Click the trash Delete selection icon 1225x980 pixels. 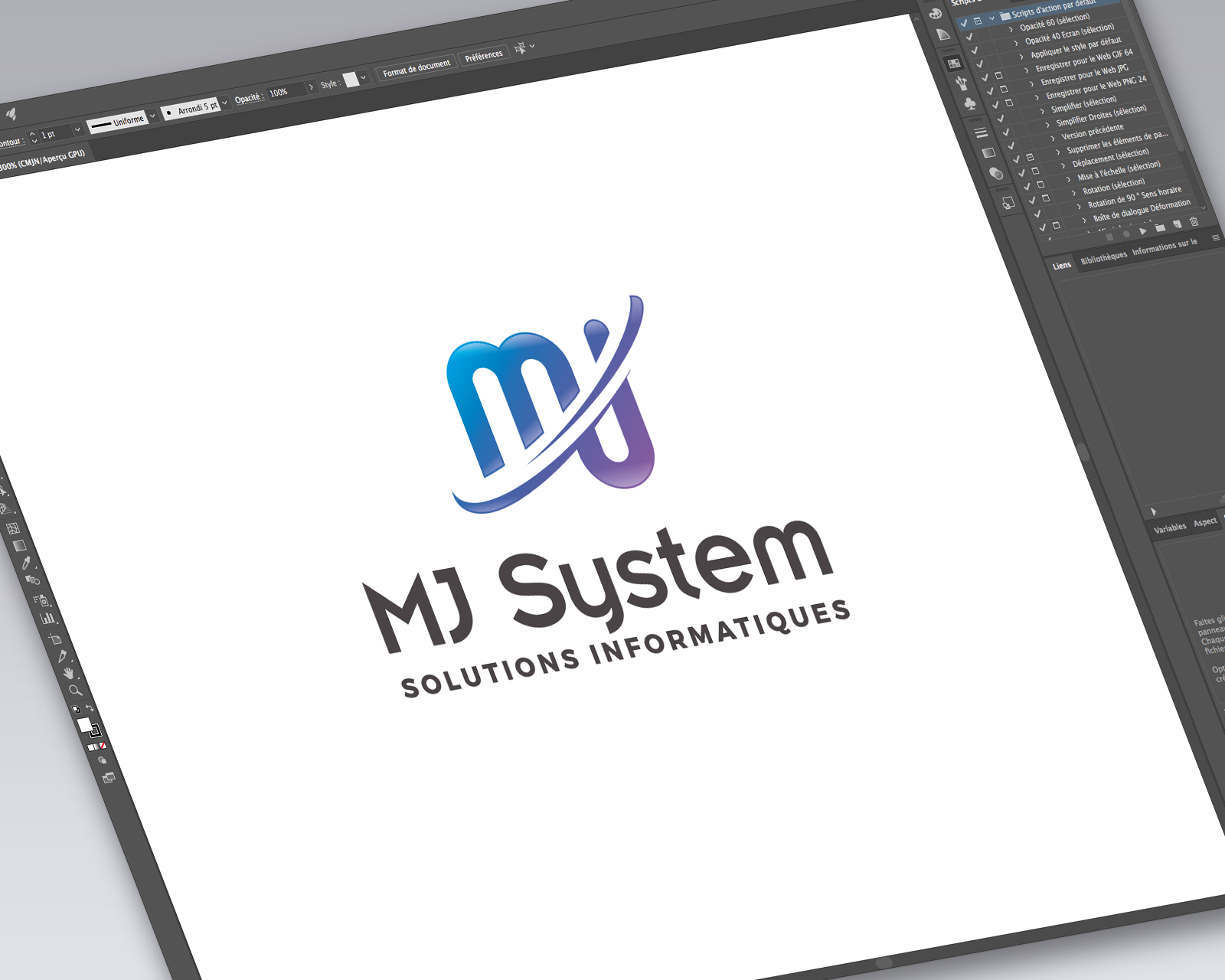(1194, 221)
